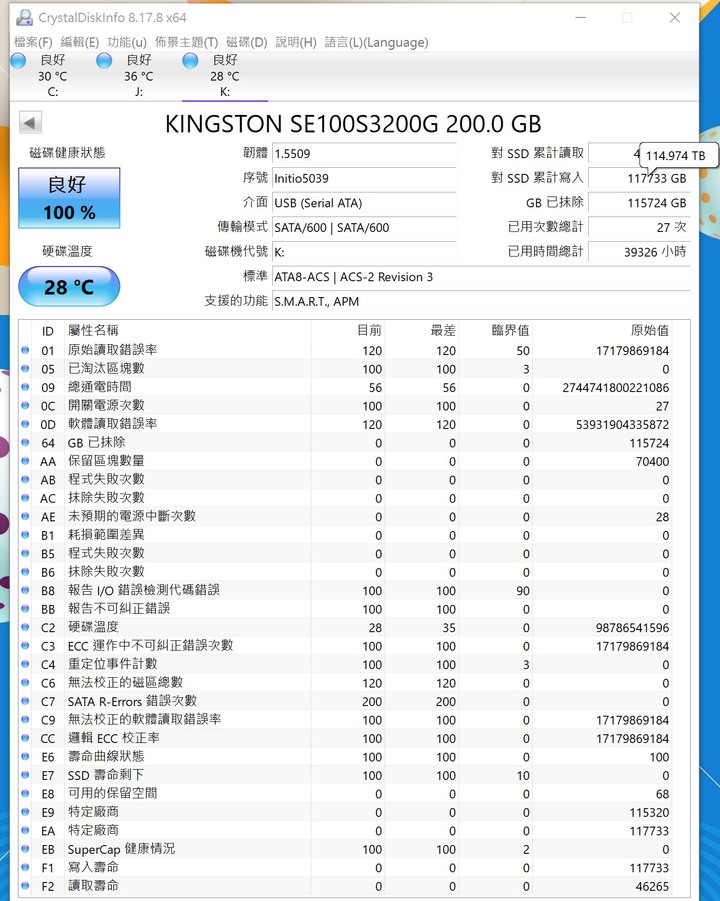Click status dot for attribute AE row

25,516
